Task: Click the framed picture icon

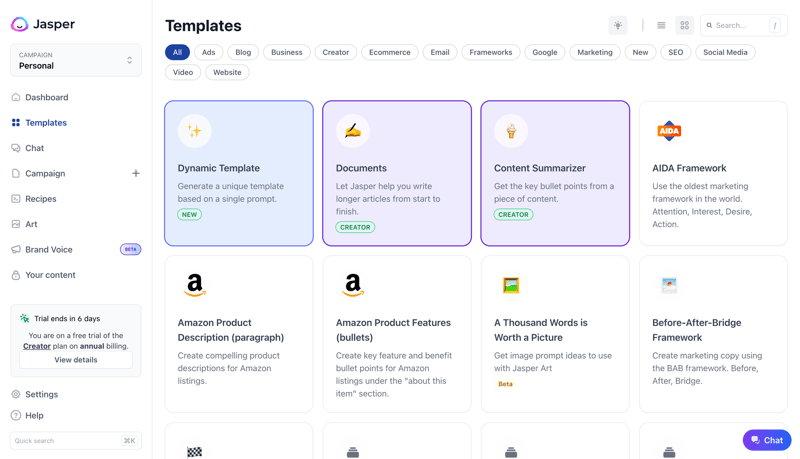Action: 511,285
